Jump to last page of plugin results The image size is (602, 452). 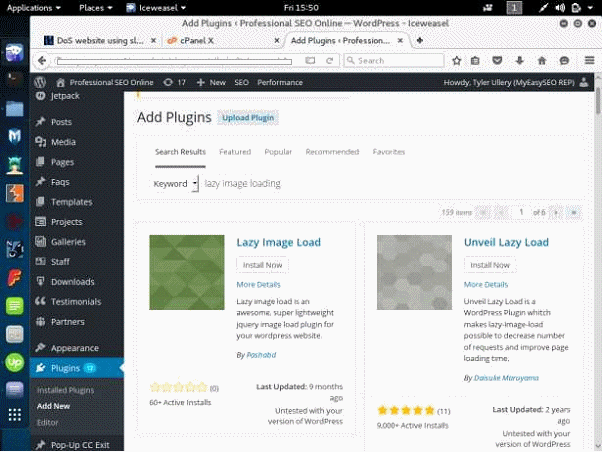(574, 212)
